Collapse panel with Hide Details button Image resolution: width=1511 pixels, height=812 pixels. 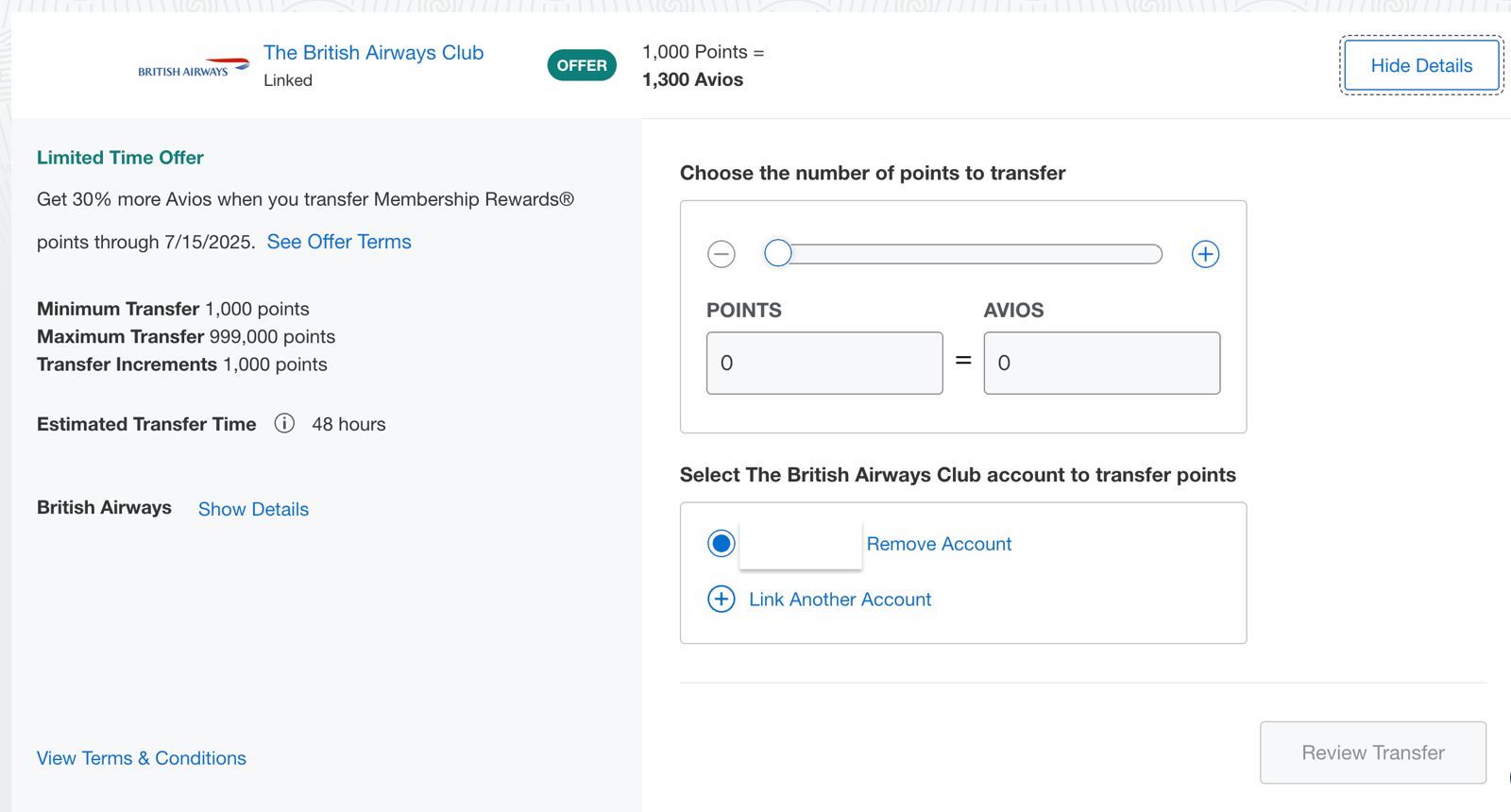tap(1421, 65)
